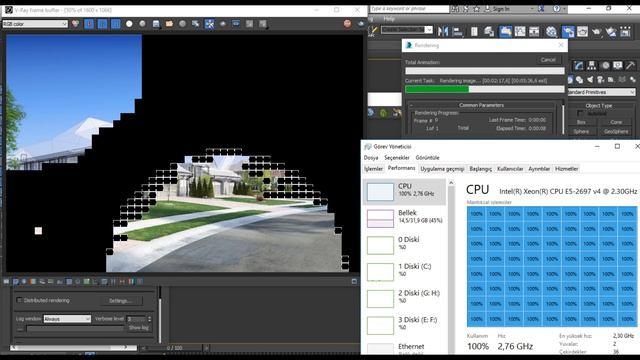This screenshot has width=640, height=360.
Task: Open Görüntüle menu in Görev Yöneticisi
Action: (x=427, y=158)
